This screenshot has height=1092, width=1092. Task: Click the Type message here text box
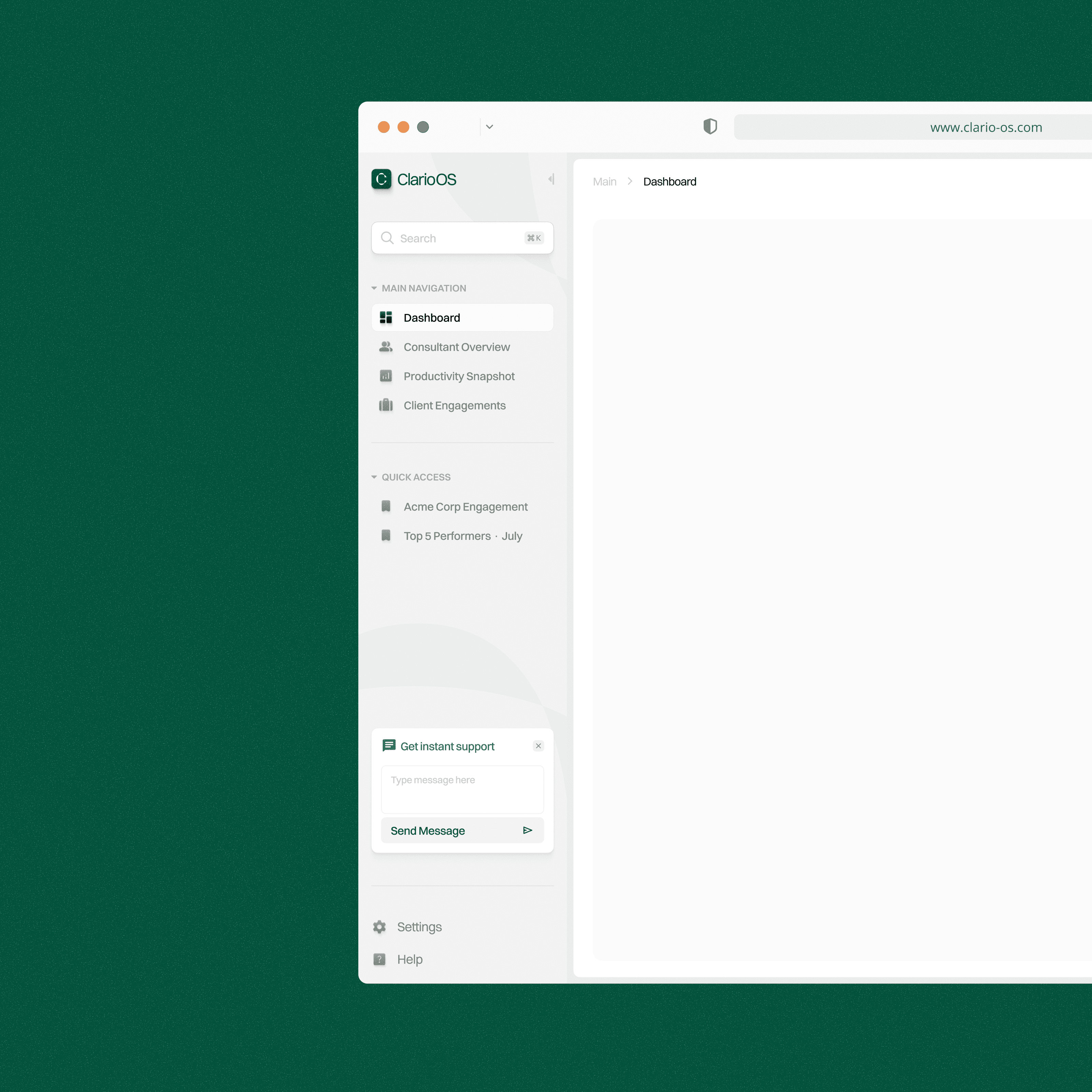click(462, 789)
